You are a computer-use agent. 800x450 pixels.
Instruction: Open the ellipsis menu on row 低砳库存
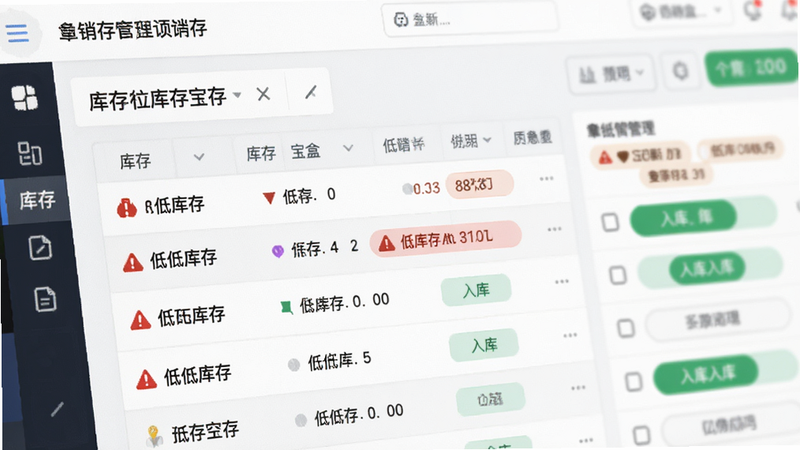click(562, 282)
